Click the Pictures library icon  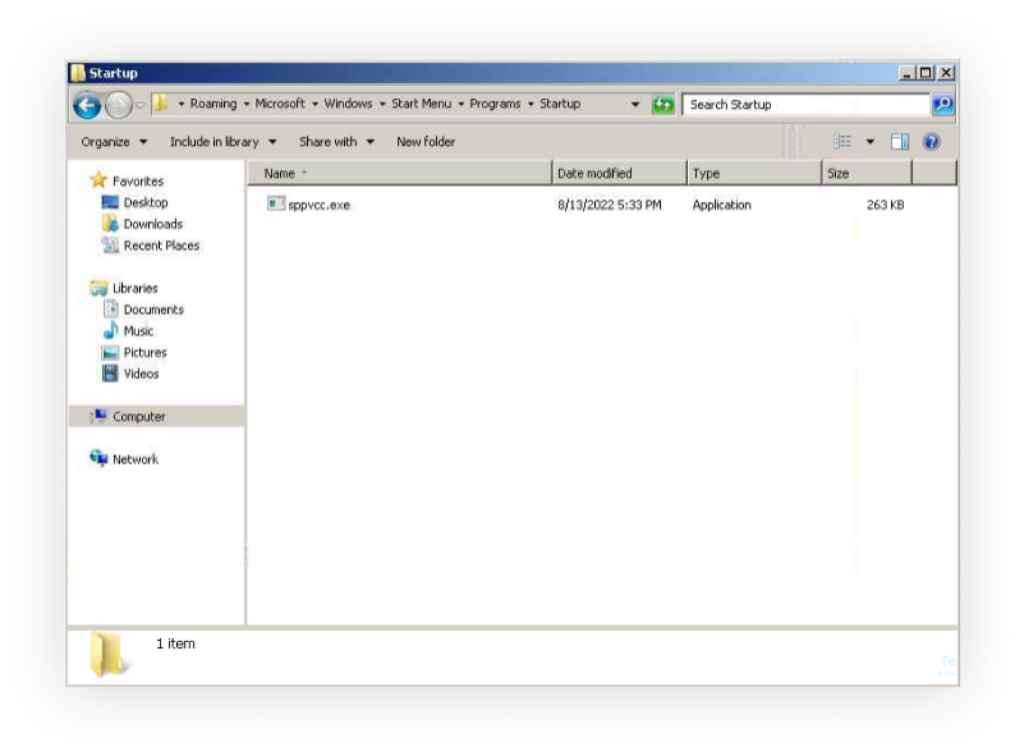point(110,353)
